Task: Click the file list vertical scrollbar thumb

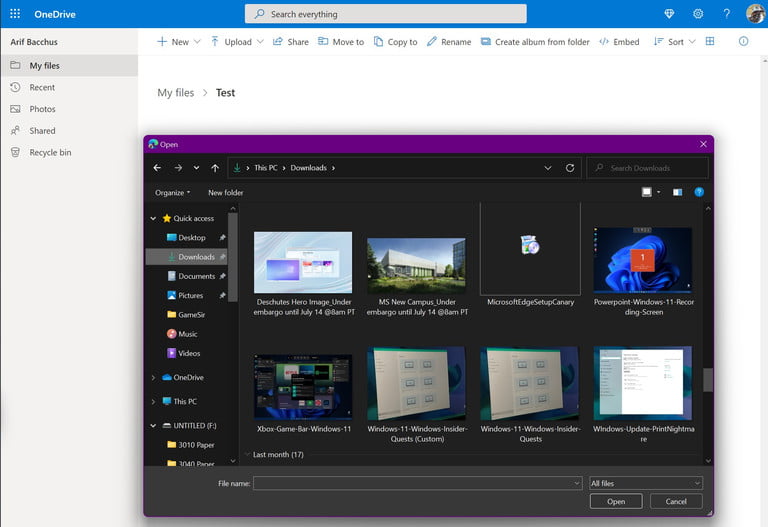Action: point(708,380)
